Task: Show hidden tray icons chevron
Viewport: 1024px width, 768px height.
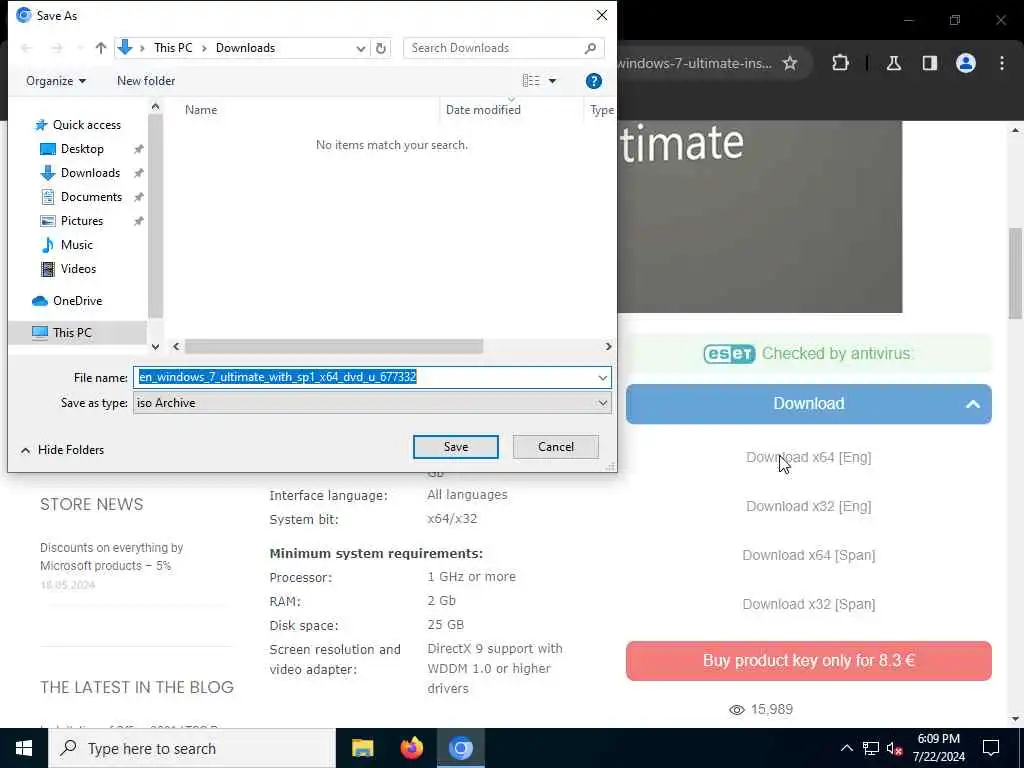Action: coord(846,748)
